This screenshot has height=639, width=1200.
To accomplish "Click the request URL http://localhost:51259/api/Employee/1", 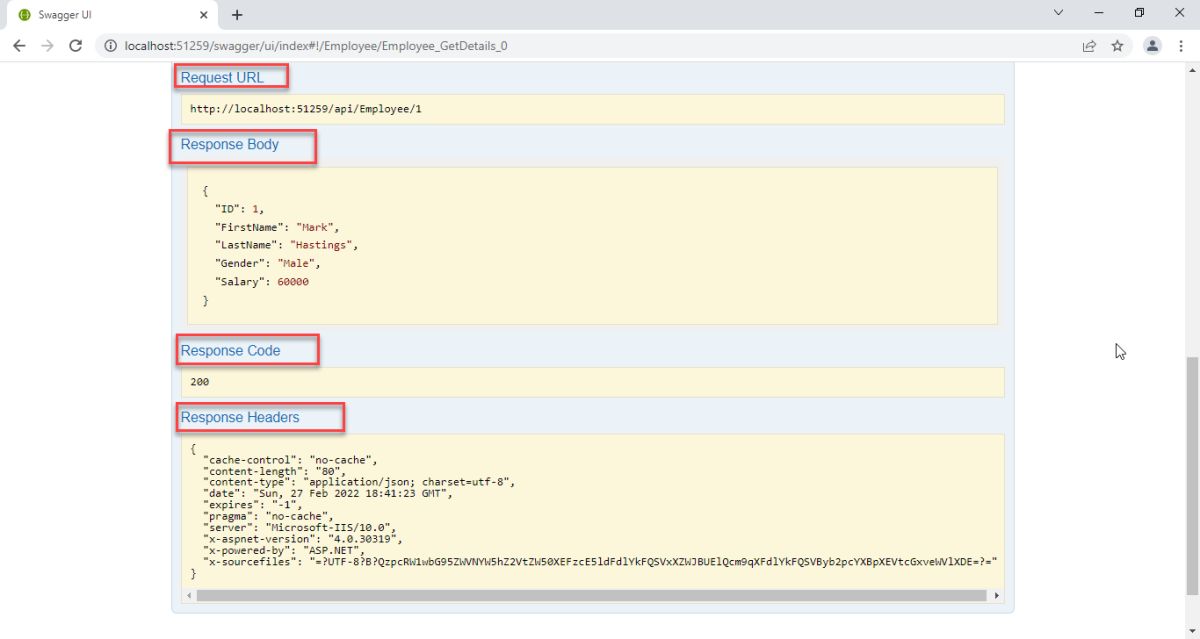I will (x=306, y=109).
